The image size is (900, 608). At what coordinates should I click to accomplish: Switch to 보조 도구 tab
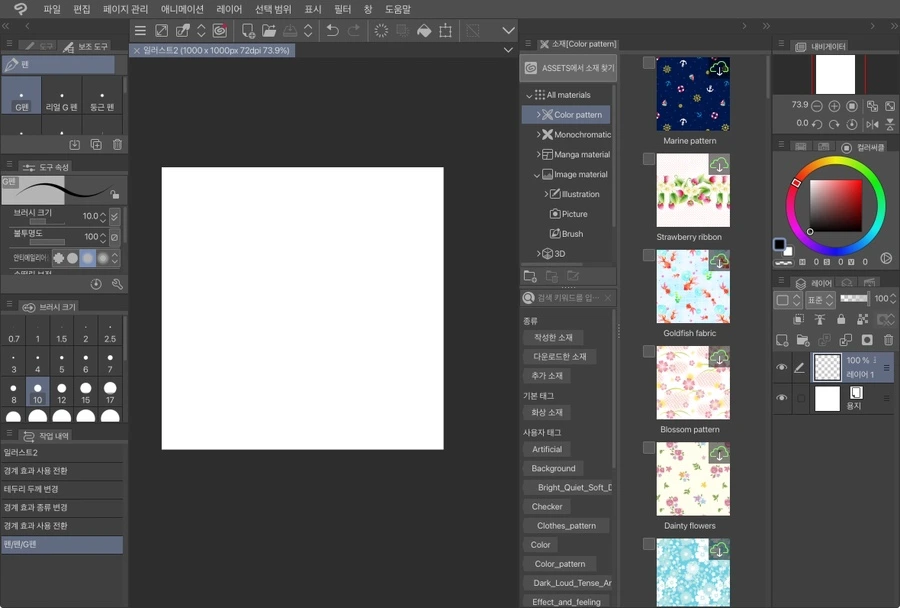tap(85, 47)
